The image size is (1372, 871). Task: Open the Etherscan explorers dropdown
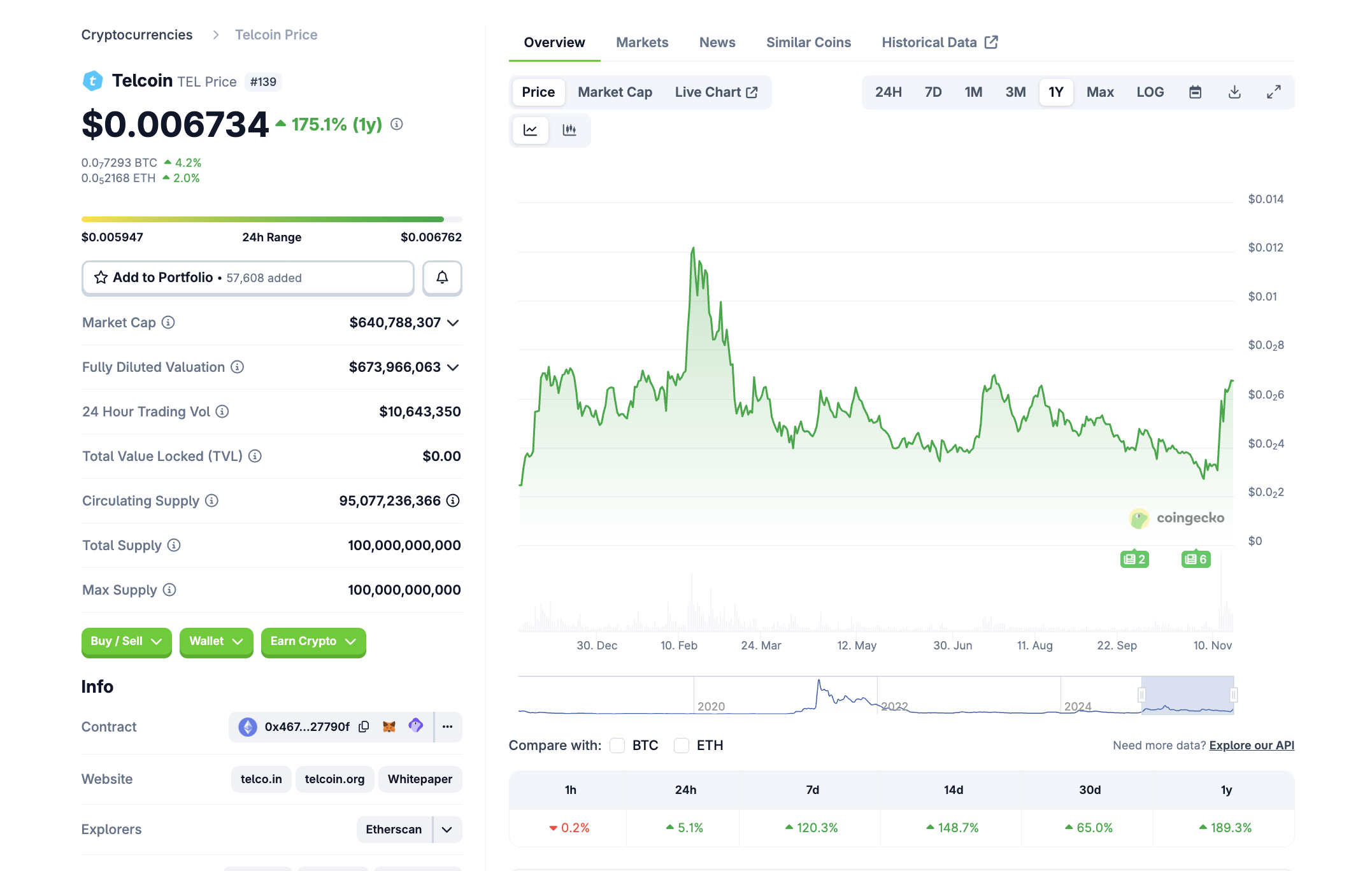coord(447,829)
